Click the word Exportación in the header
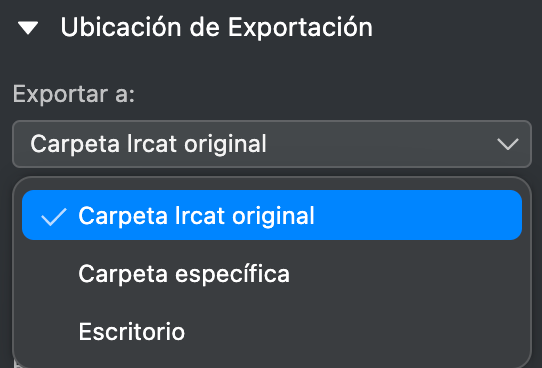 (300, 28)
